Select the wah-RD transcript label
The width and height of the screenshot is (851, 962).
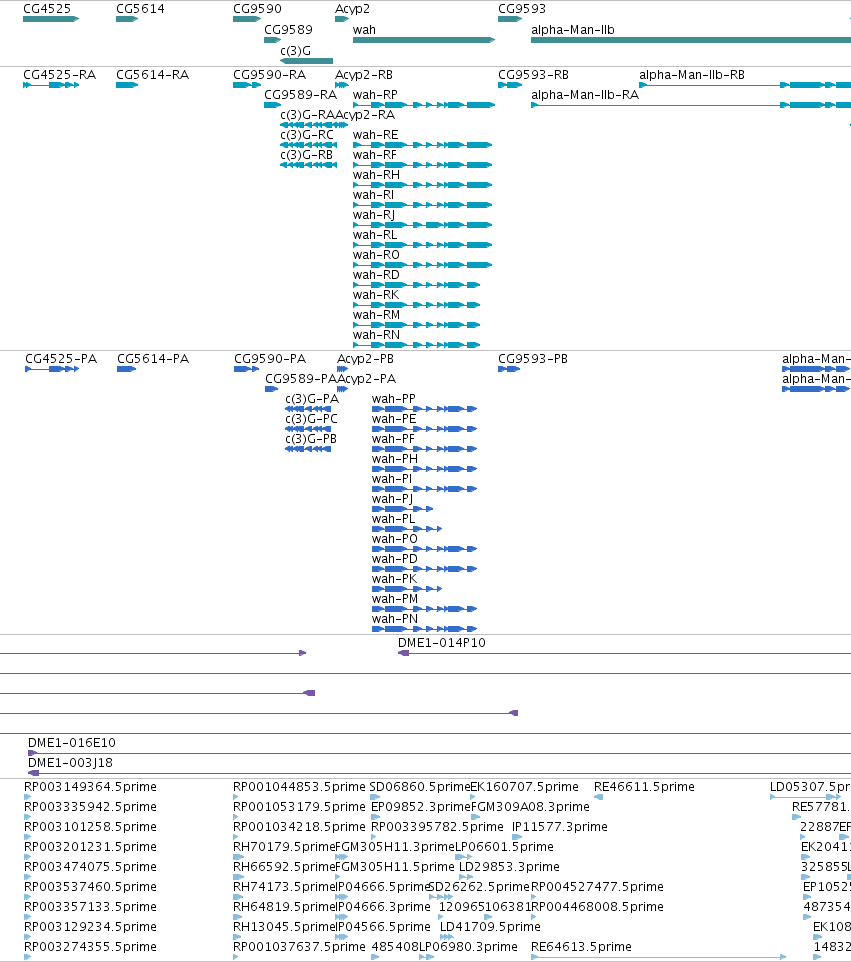click(x=376, y=275)
